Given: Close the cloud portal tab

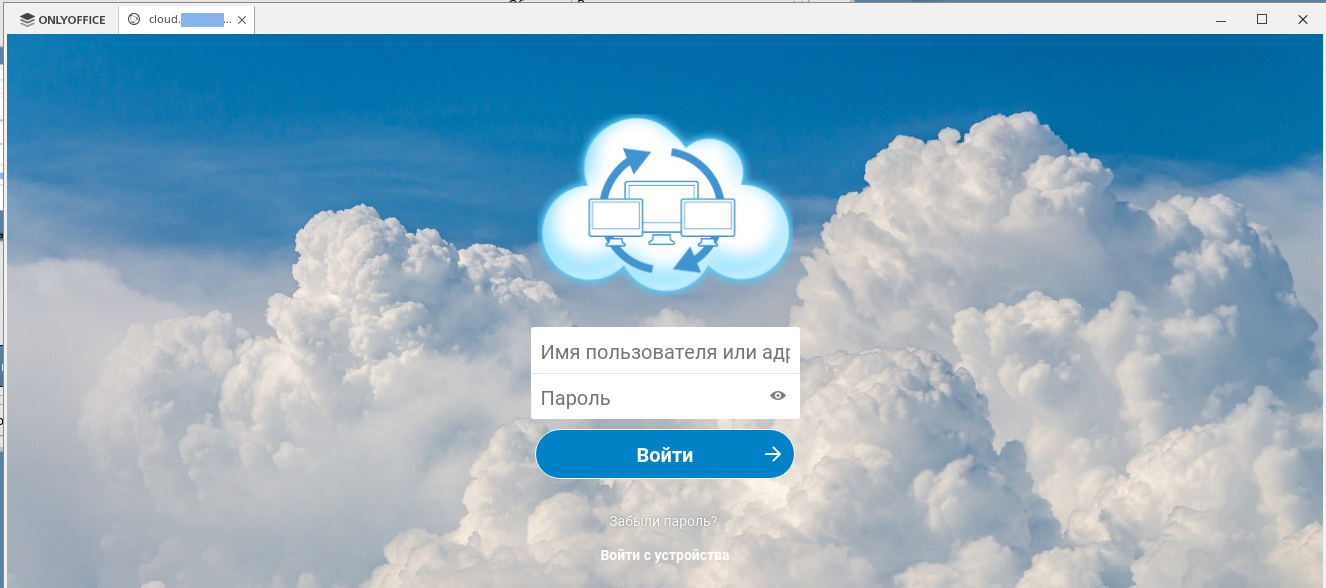Looking at the screenshot, I should point(242,20).
